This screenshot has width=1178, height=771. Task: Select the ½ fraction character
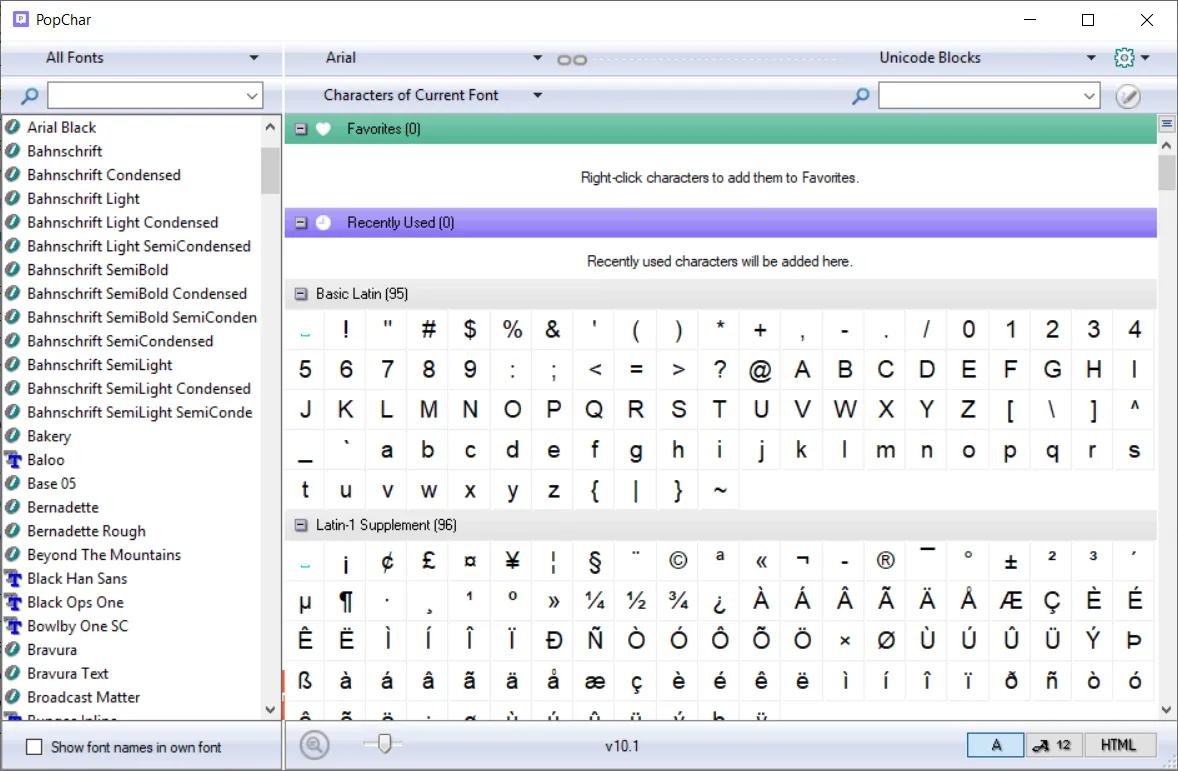(636, 600)
